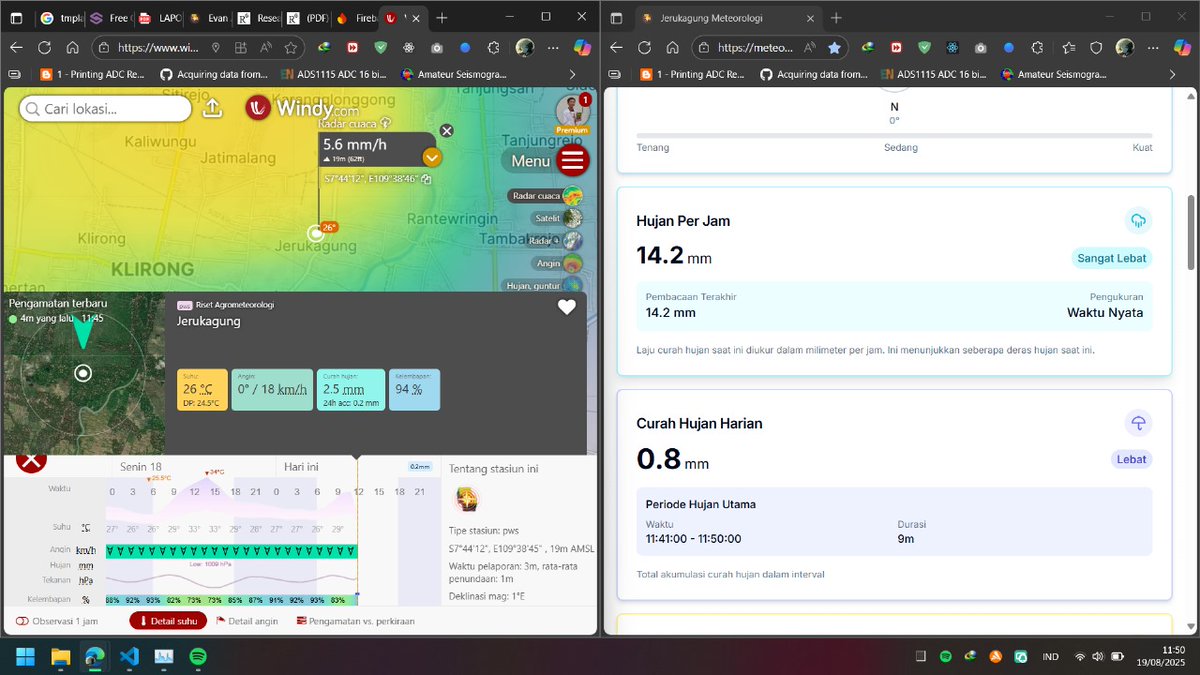Viewport: 1200px width, 675px height.
Task: Open Windows Start menu
Action: pyautogui.click(x=25, y=657)
